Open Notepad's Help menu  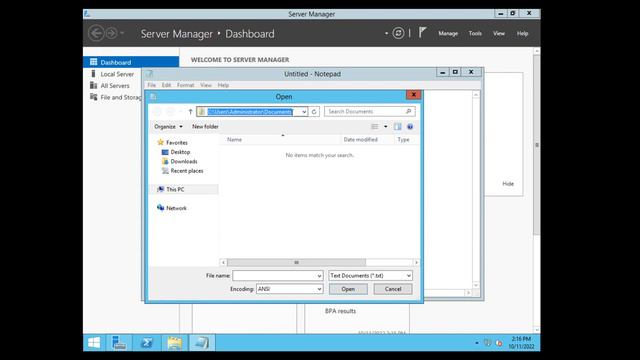coord(223,85)
